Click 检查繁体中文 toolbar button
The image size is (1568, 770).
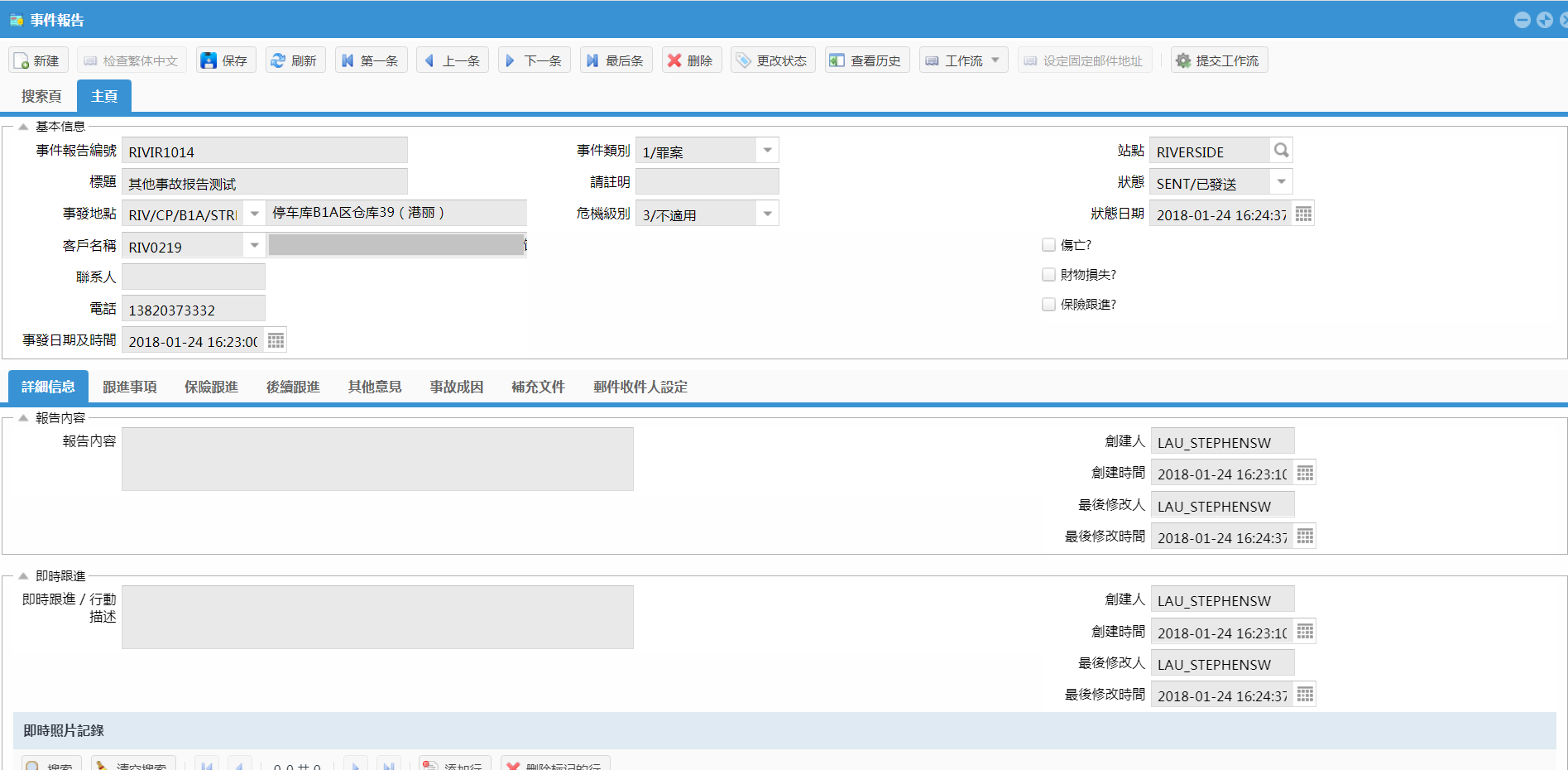coord(132,60)
